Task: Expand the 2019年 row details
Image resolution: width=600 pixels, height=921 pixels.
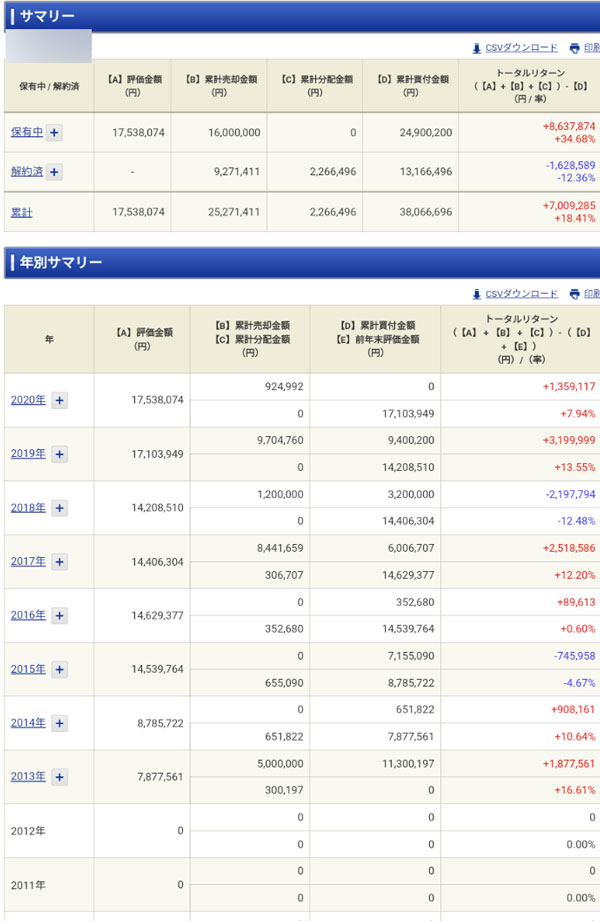Action: click(x=59, y=454)
